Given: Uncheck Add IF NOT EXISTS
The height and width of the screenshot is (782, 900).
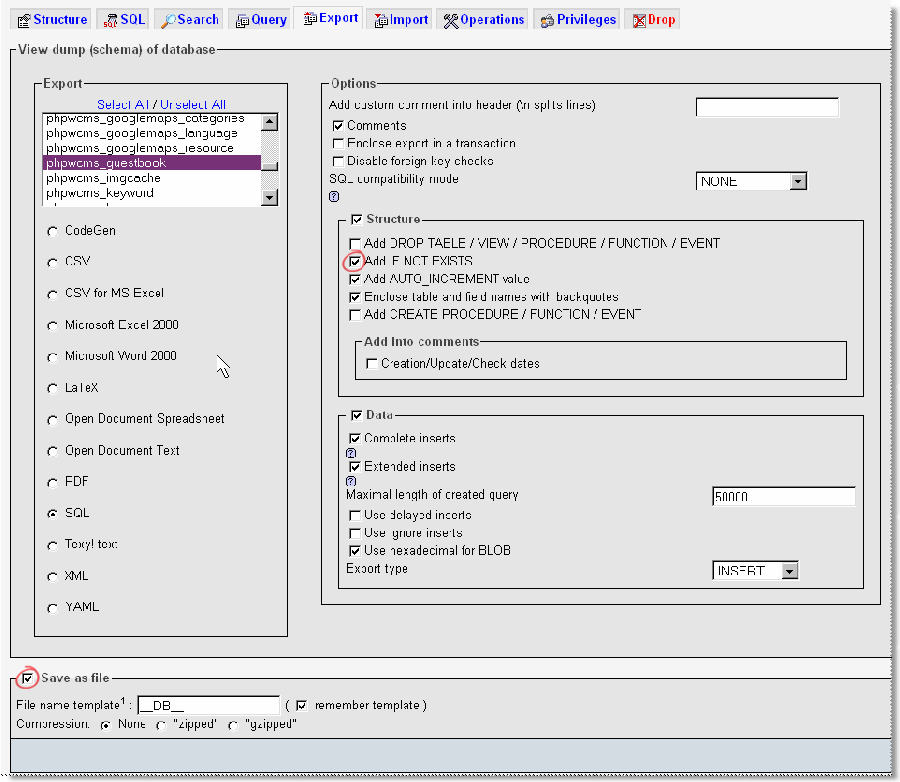Looking at the screenshot, I should pos(355,261).
